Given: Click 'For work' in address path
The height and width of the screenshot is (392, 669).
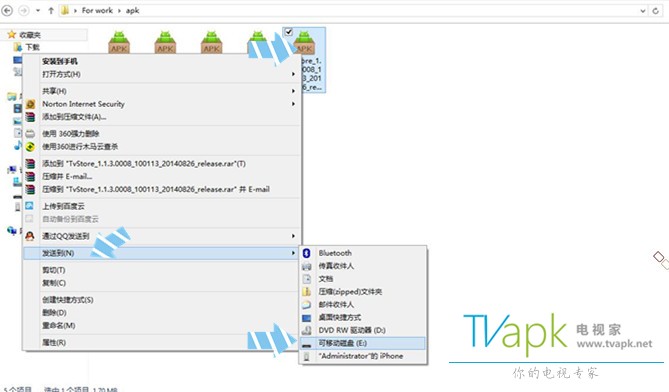Looking at the screenshot, I should pos(97,10).
